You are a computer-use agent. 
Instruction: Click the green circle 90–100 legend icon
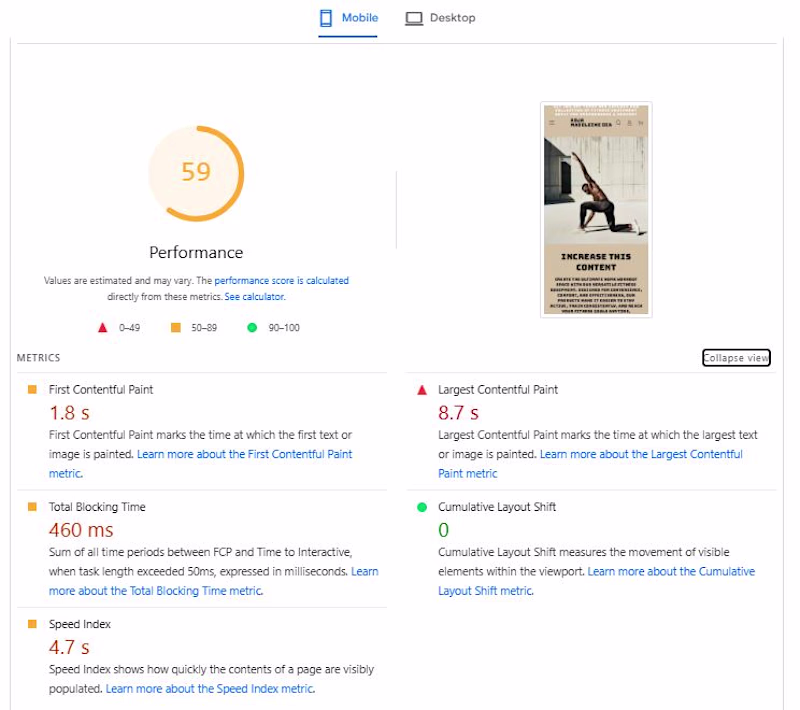[x=252, y=328]
